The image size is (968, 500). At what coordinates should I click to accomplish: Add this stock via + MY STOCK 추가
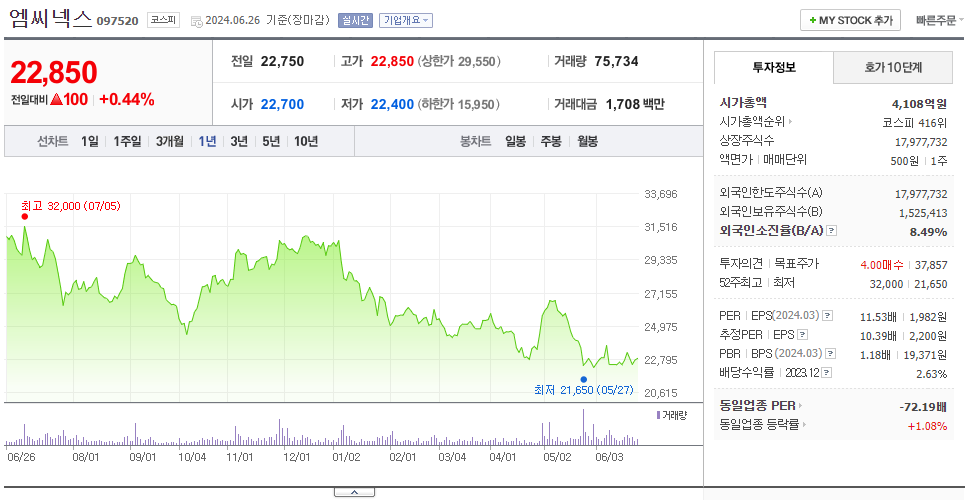pyautogui.click(x=850, y=20)
